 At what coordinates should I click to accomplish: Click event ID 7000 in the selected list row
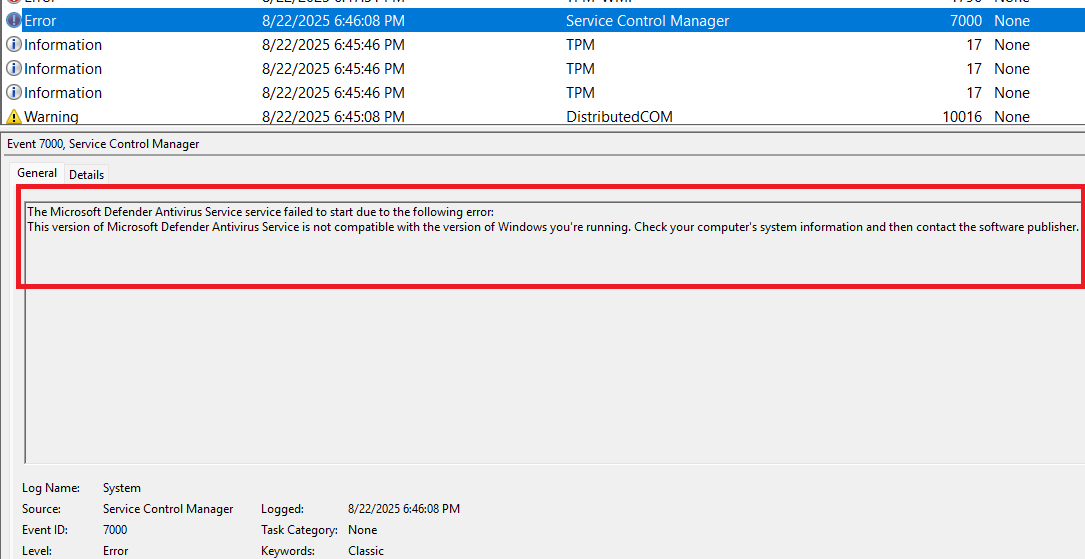(966, 21)
